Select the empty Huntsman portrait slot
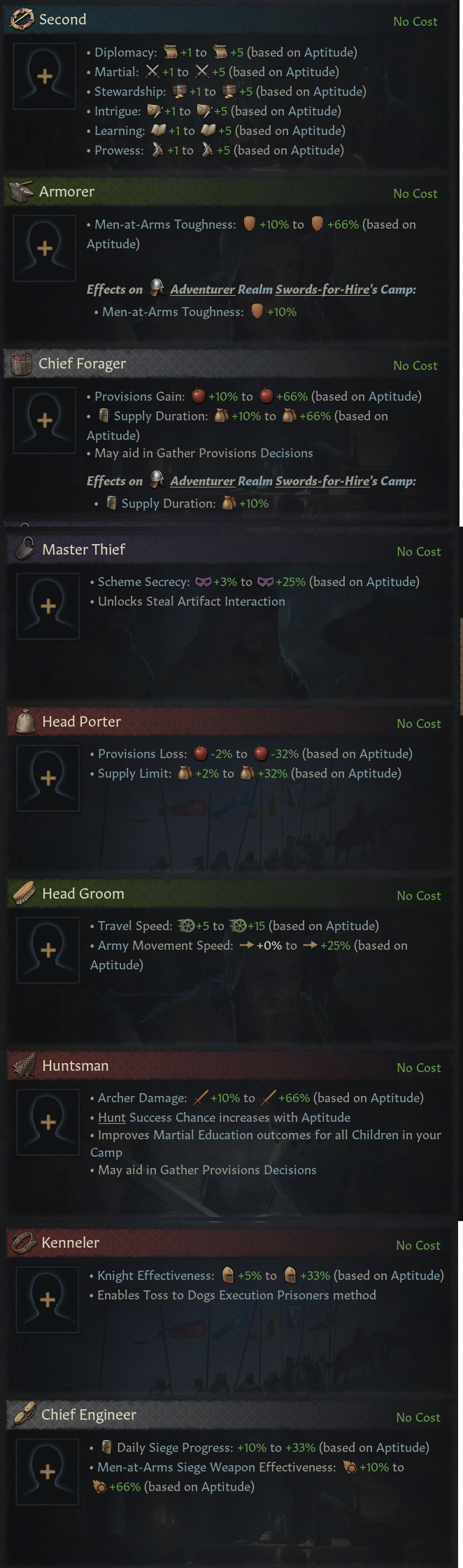 point(48,1122)
